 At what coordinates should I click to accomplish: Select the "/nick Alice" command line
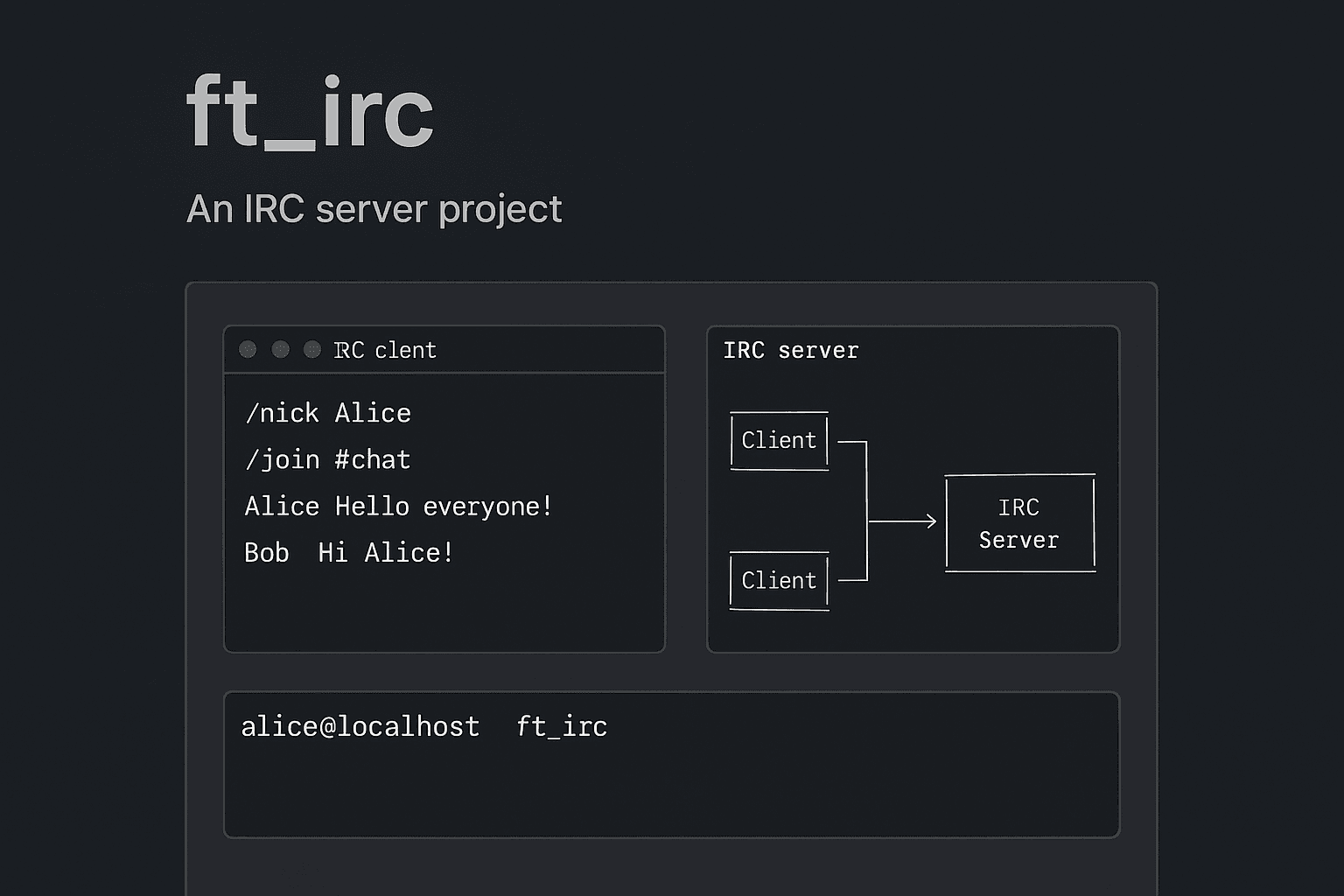[328, 413]
